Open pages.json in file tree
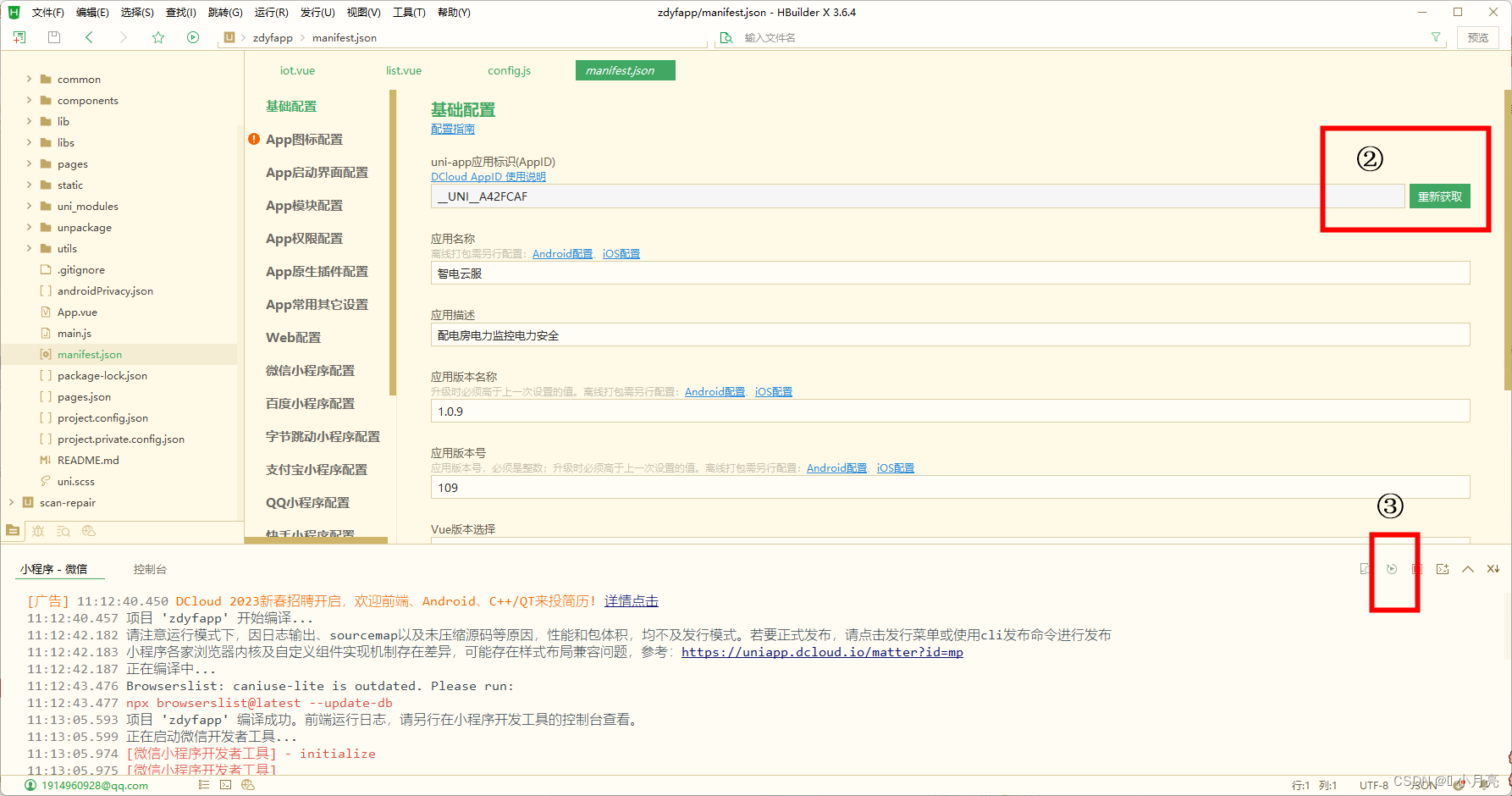 (84, 396)
